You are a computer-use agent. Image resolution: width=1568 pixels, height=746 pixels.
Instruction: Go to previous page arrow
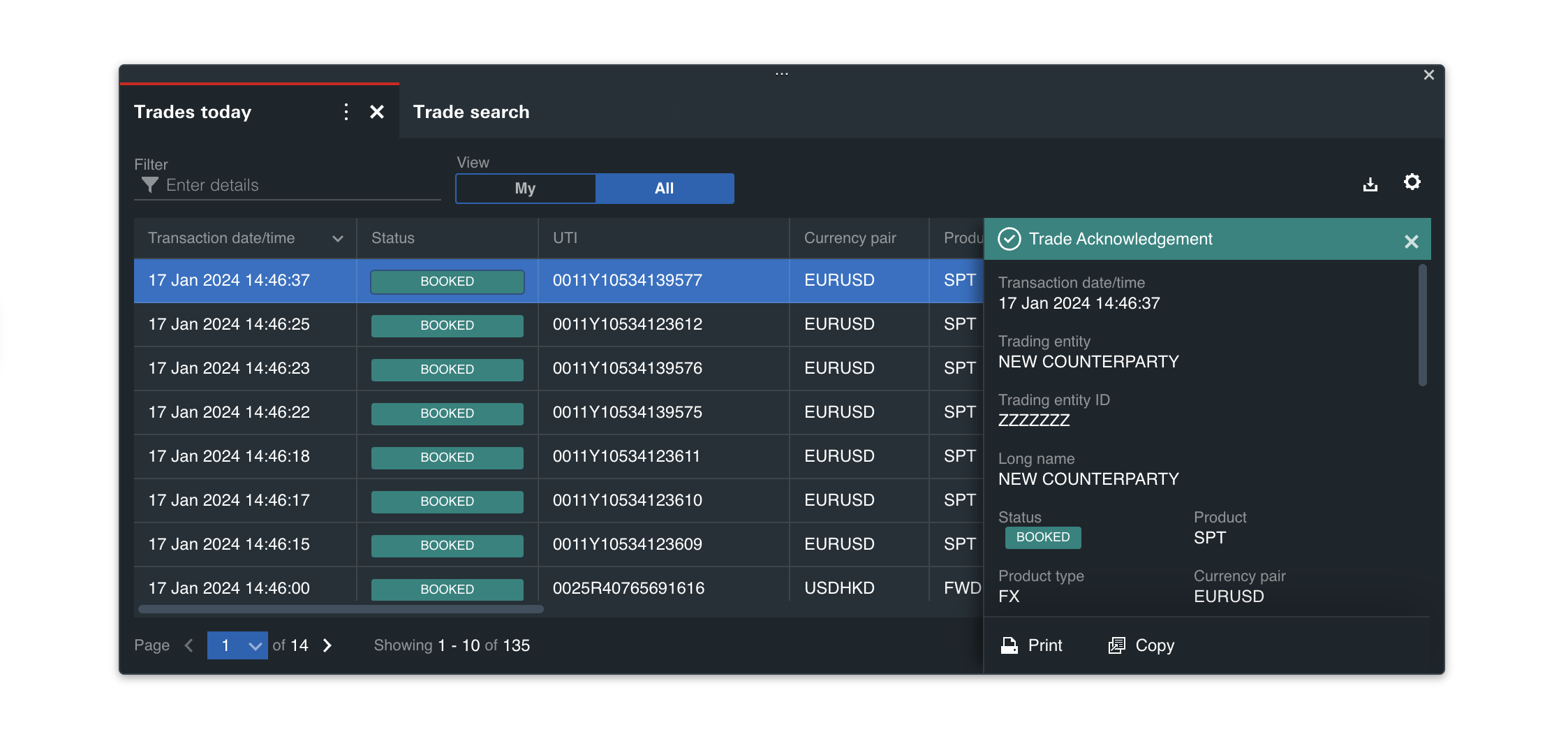(189, 645)
